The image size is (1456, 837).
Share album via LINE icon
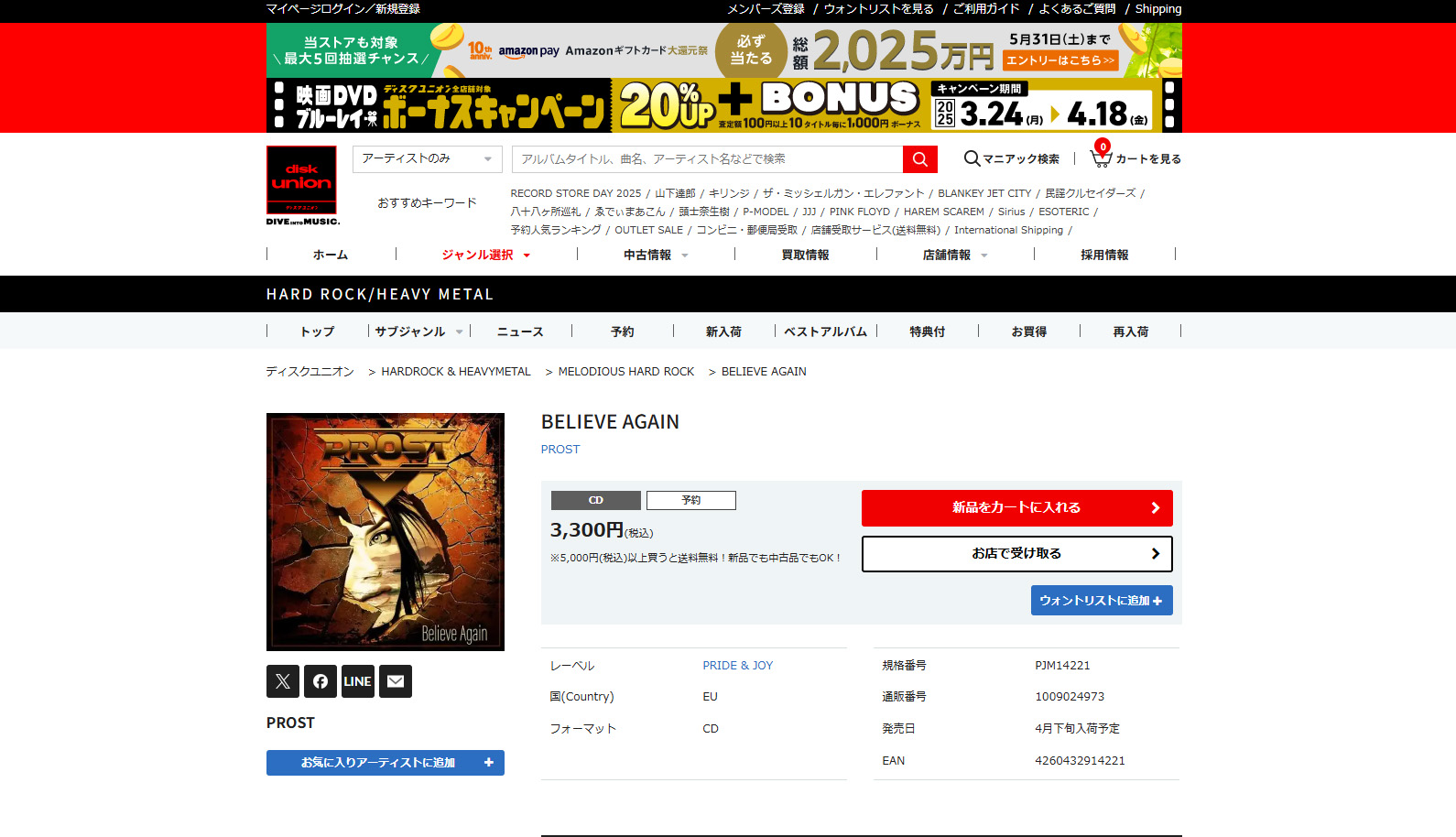click(x=358, y=681)
